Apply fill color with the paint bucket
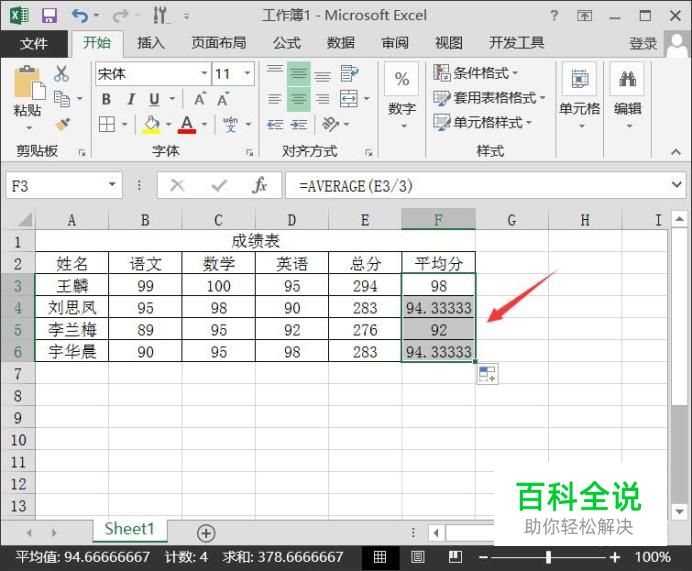Viewport: 692px width, 571px height. point(151,124)
